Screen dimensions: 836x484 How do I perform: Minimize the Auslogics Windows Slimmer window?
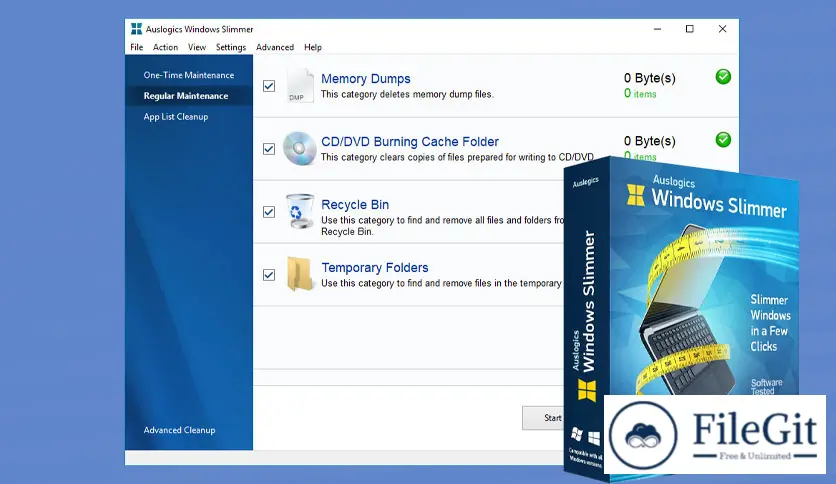click(x=657, y=29)
